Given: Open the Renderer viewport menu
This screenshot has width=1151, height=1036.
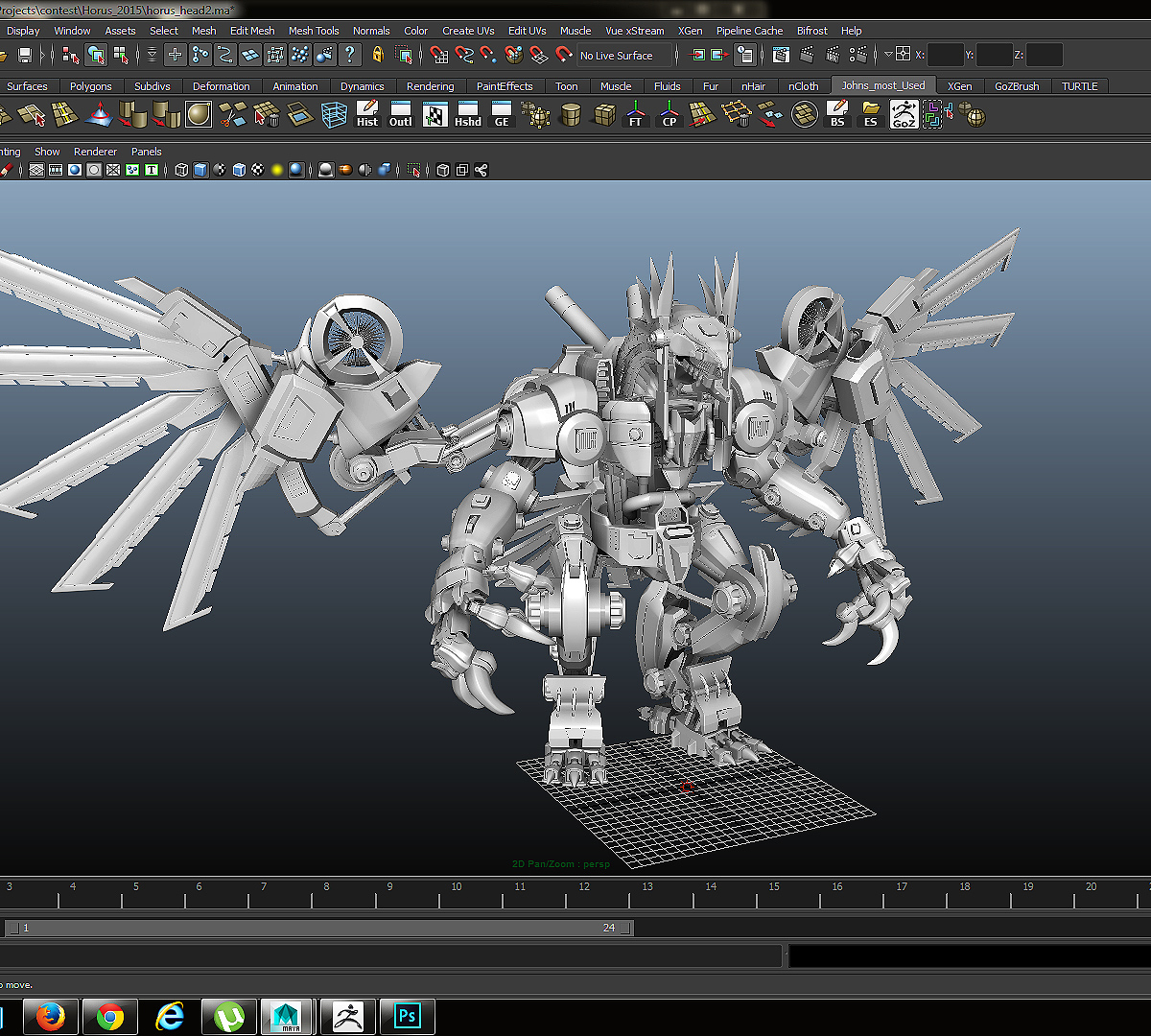Looking at the screenshot, I should click(x=95, y=152).
